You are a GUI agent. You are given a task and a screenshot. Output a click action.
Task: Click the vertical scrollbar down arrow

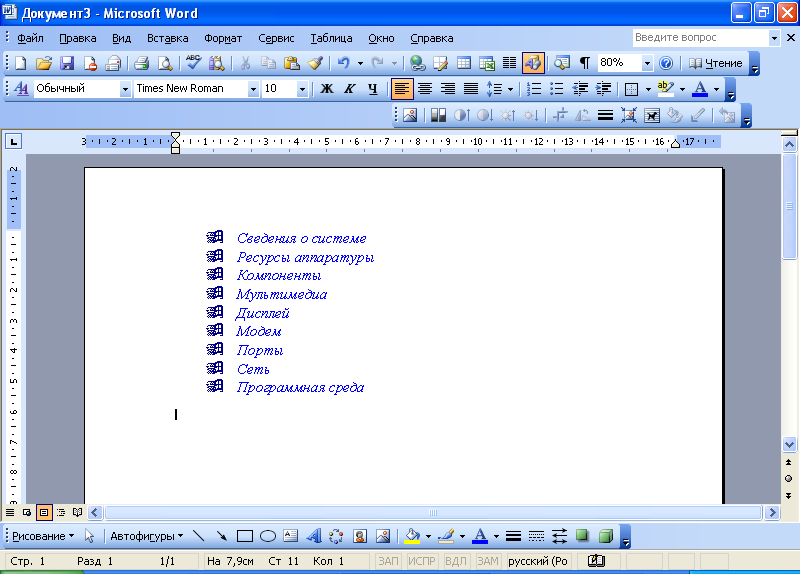coord(789,444)
